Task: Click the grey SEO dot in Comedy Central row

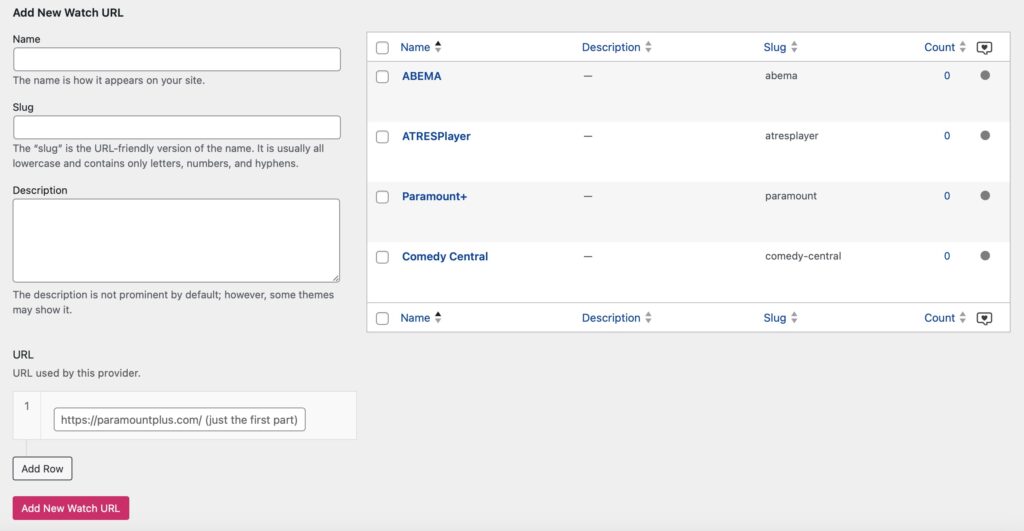Action: click(985, 255)
